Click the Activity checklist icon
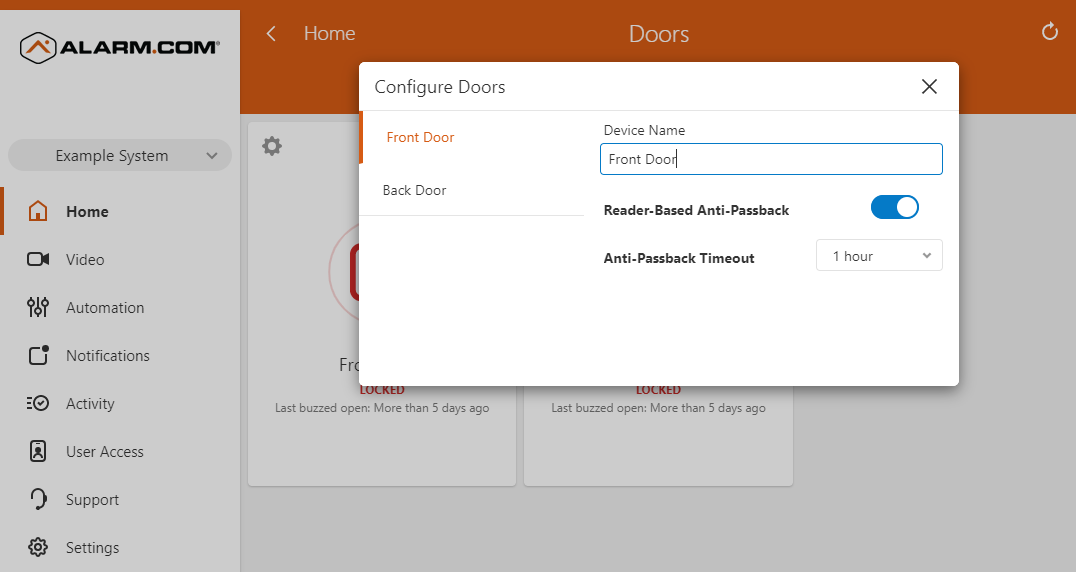Image resolution: width=1076 pixels, height=572 pixels. (38, 404)
